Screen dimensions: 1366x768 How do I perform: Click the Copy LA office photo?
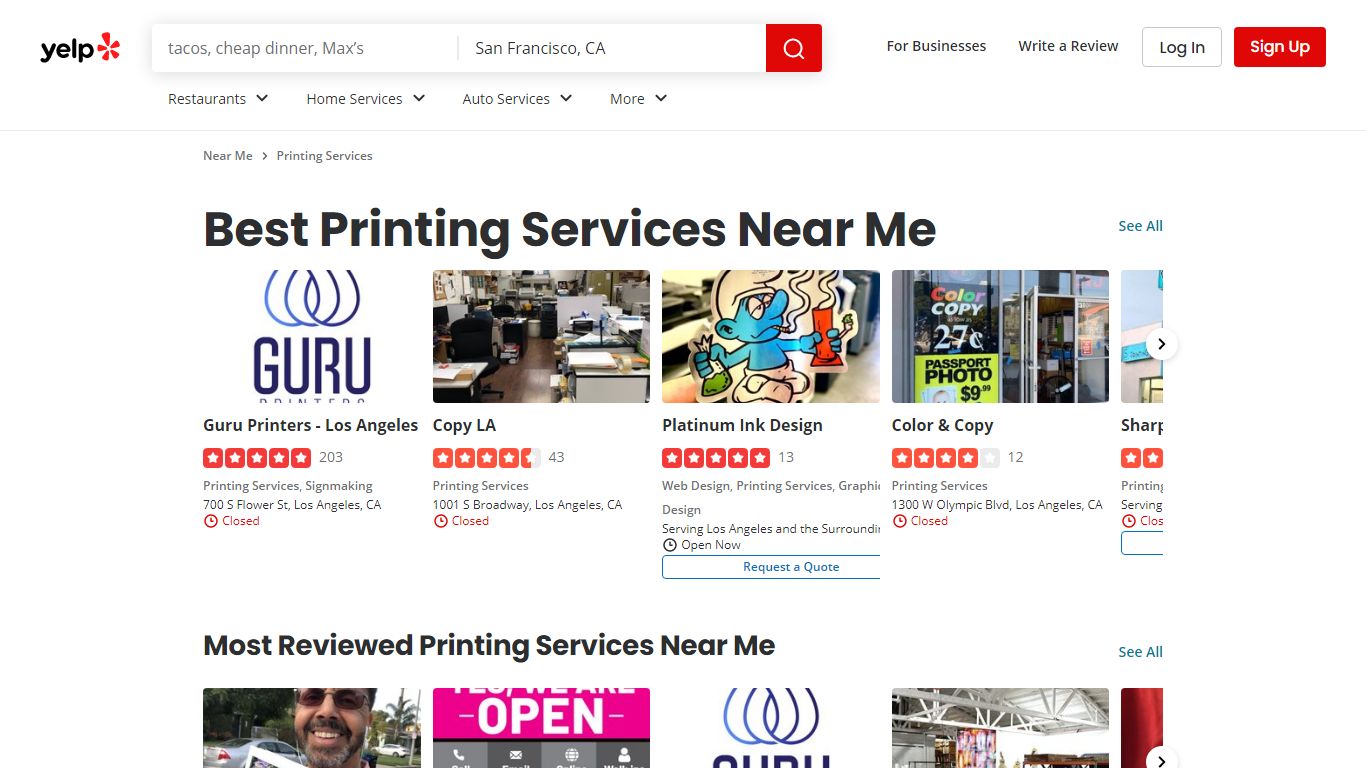tap(541, 336)
